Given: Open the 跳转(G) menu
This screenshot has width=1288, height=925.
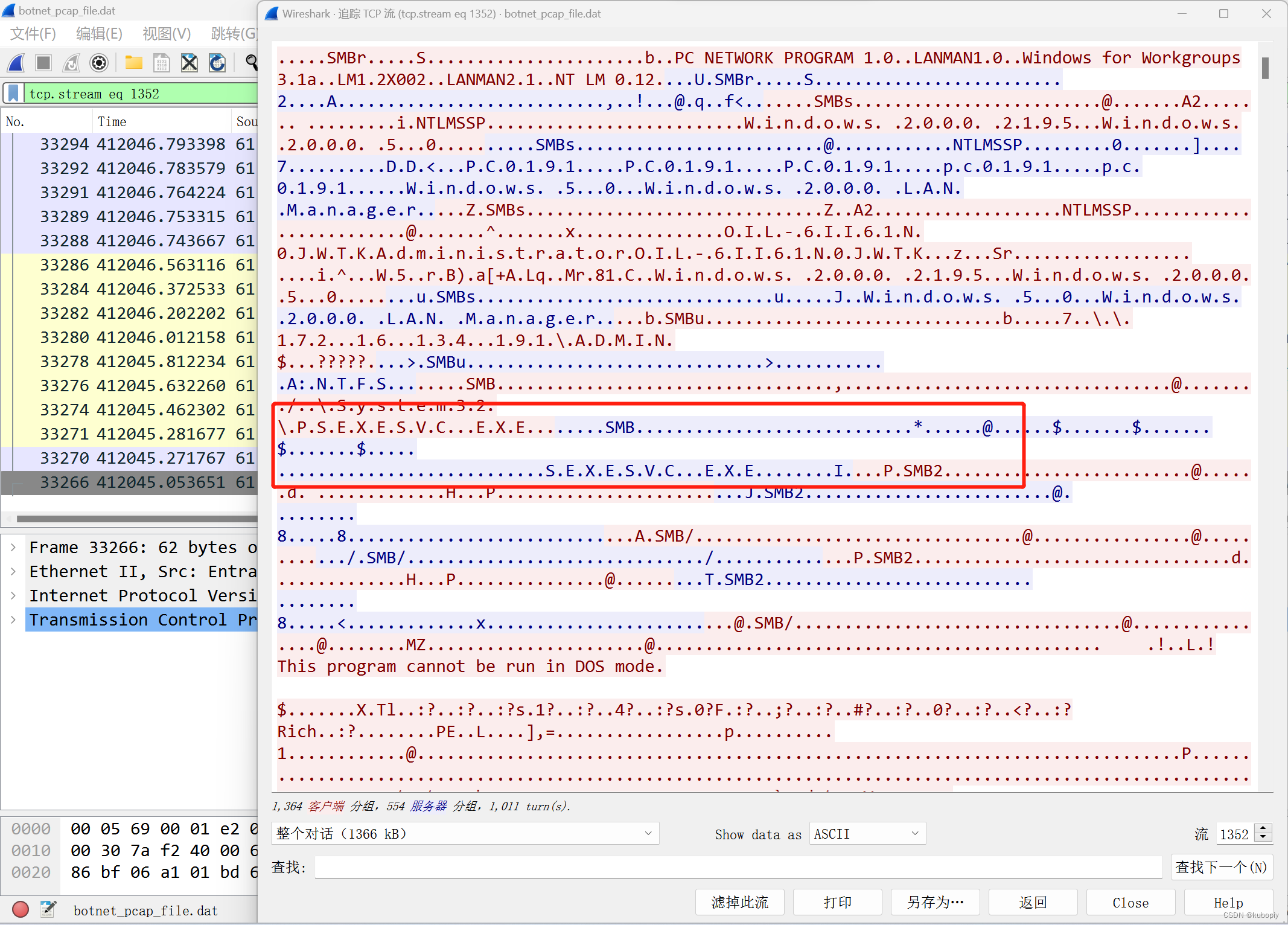Looking at the screenshot, I should (x=234, y=34).
